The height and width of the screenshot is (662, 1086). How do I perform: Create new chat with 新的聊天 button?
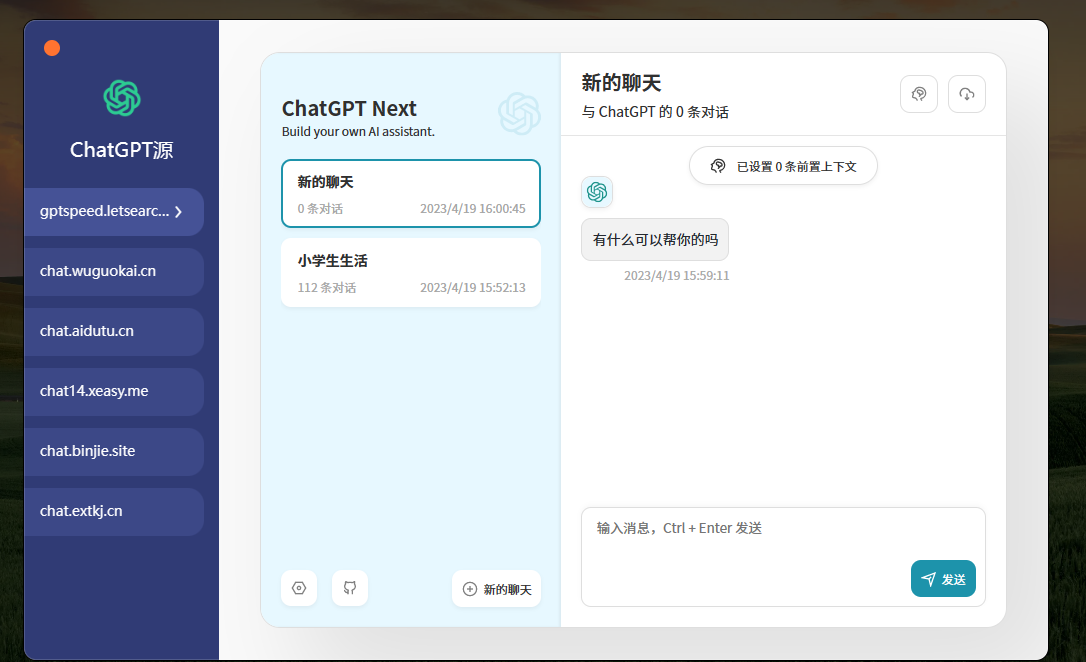[496, 589]
